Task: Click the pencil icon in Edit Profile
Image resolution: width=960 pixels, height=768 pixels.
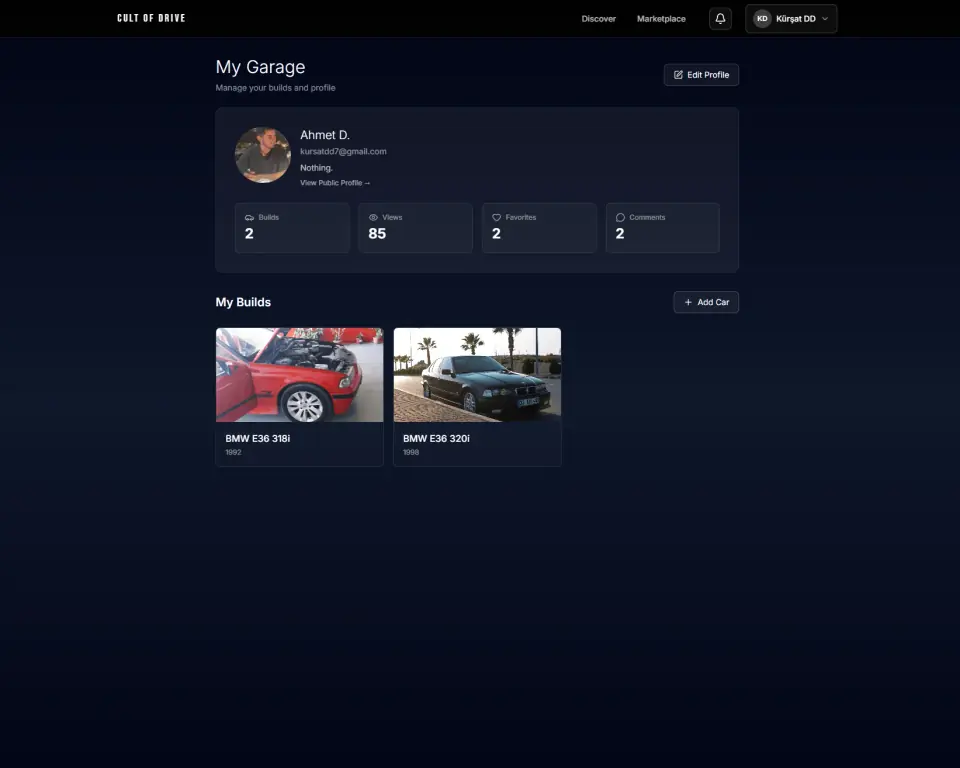Action: 678,75
